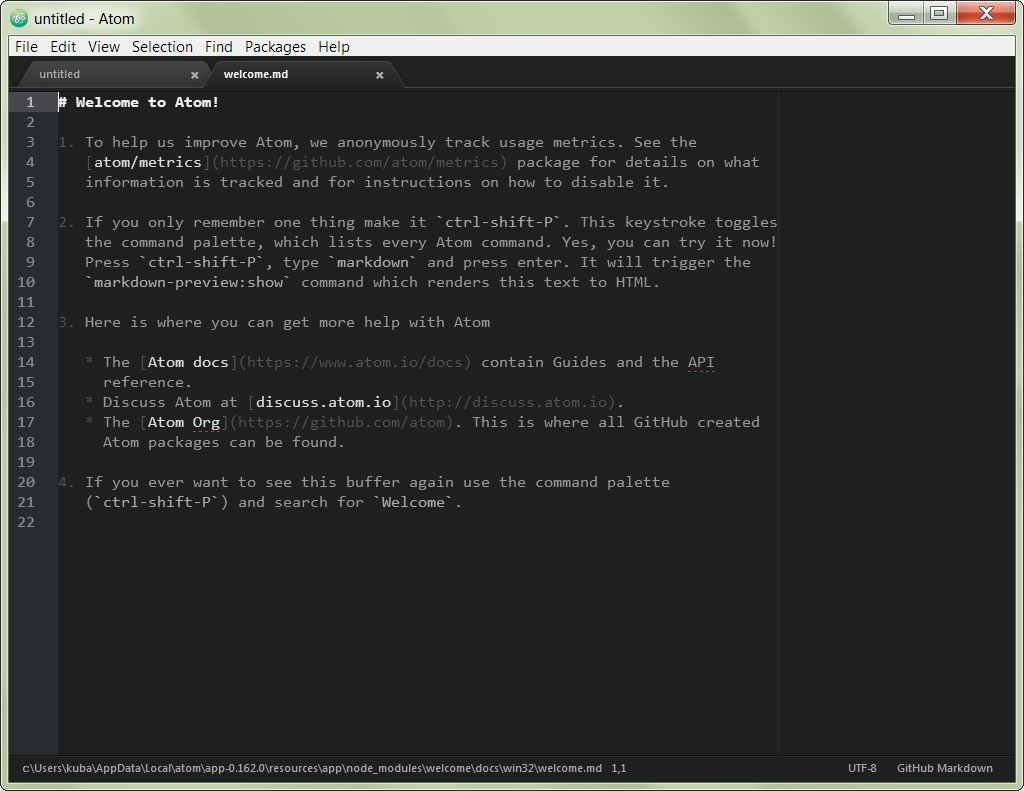Screen dimensions: 1024x791
Task: Open the View menu
Action: [104, 47]
